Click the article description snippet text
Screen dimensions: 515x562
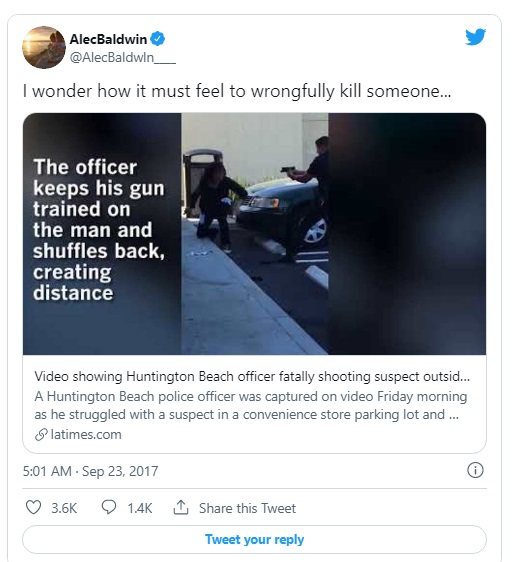tap(251, 405)
